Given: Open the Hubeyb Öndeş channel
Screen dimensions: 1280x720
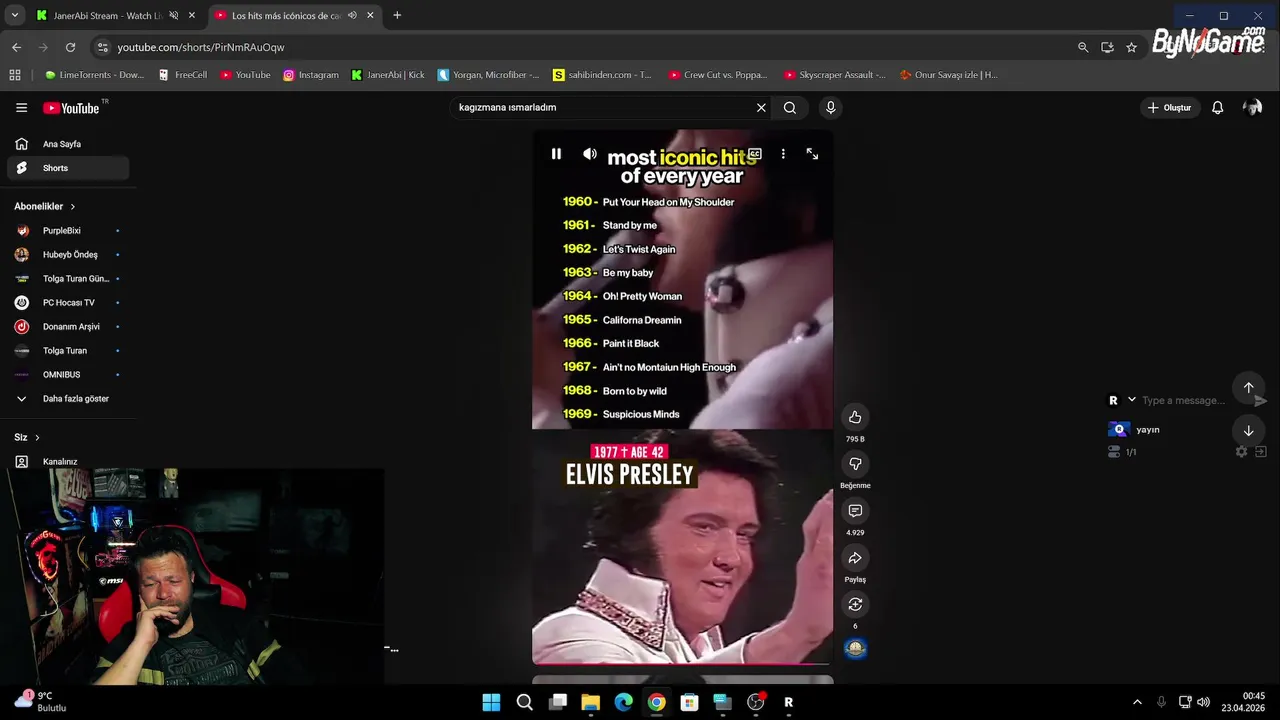Looking at the screenshot, I should pos(68,255).
